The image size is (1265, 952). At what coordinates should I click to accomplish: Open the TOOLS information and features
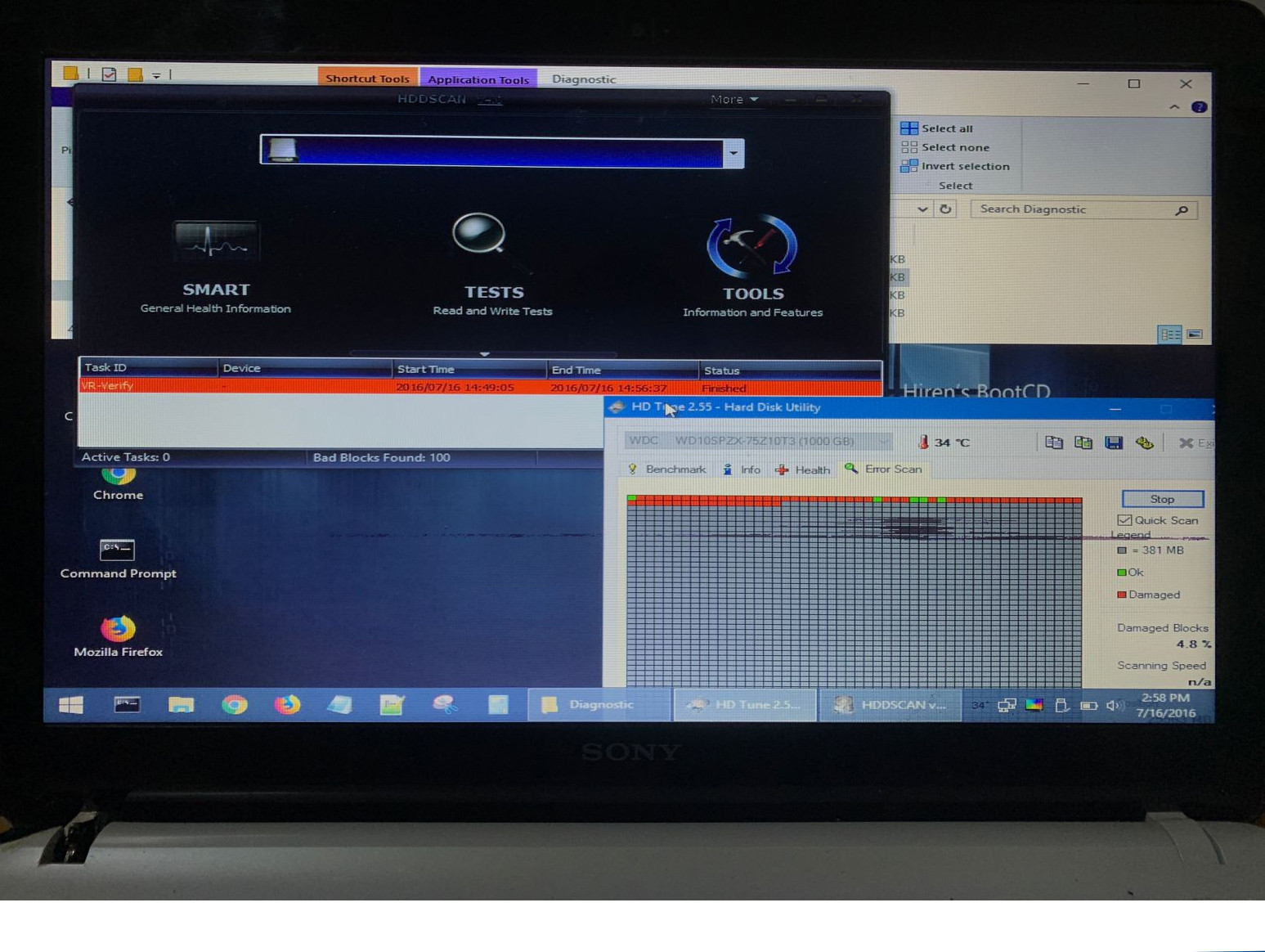point(752,267)
